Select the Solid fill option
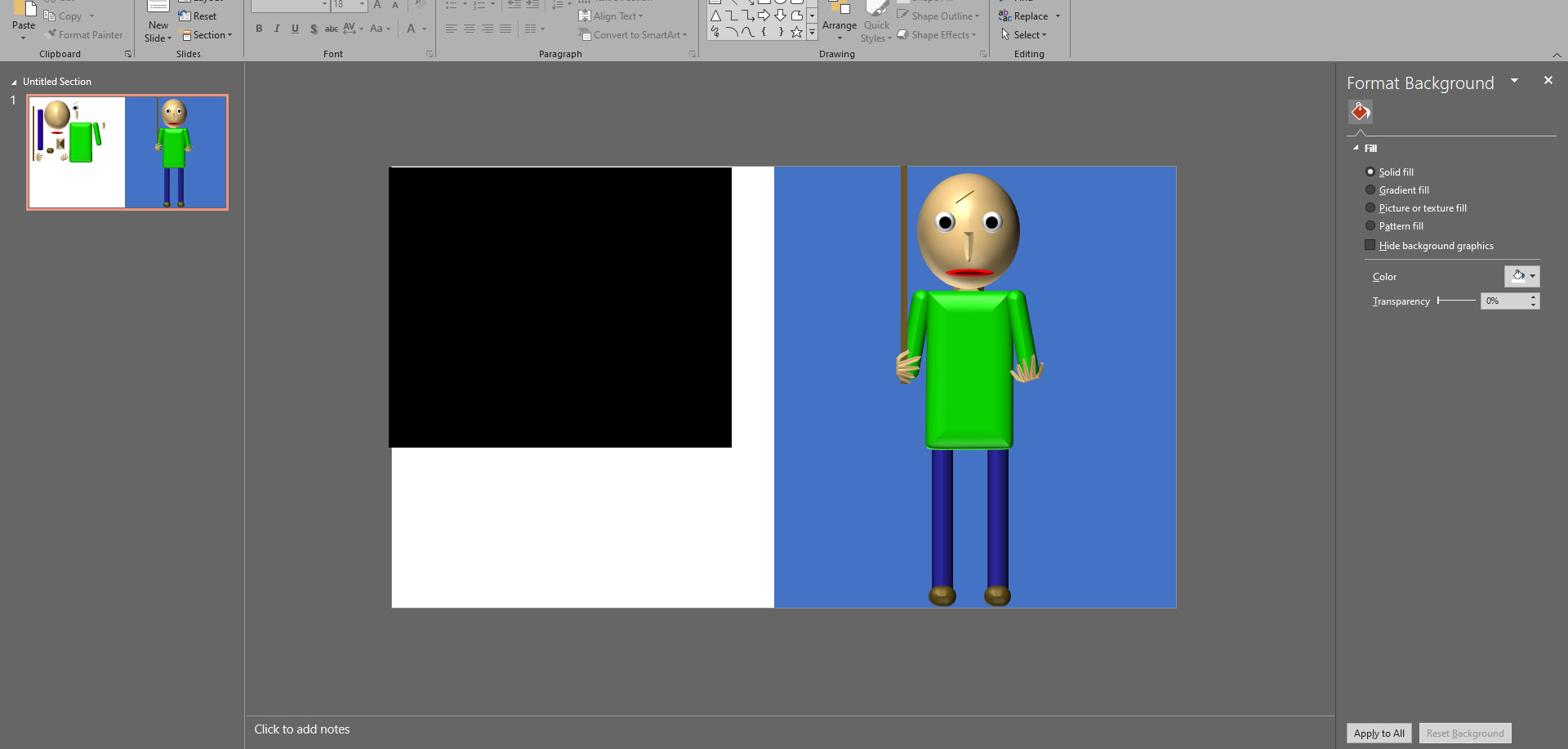This screenshot has width=1568, height=749. tap(1389, 172)
